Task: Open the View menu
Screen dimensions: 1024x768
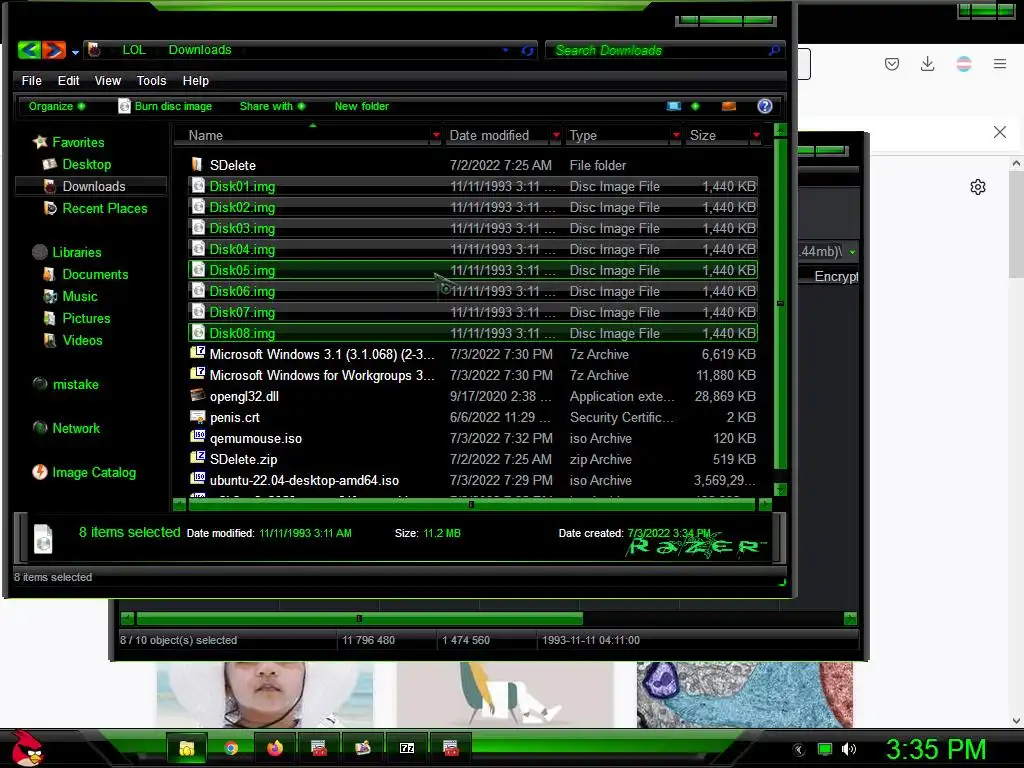Action: pos(108,80)
